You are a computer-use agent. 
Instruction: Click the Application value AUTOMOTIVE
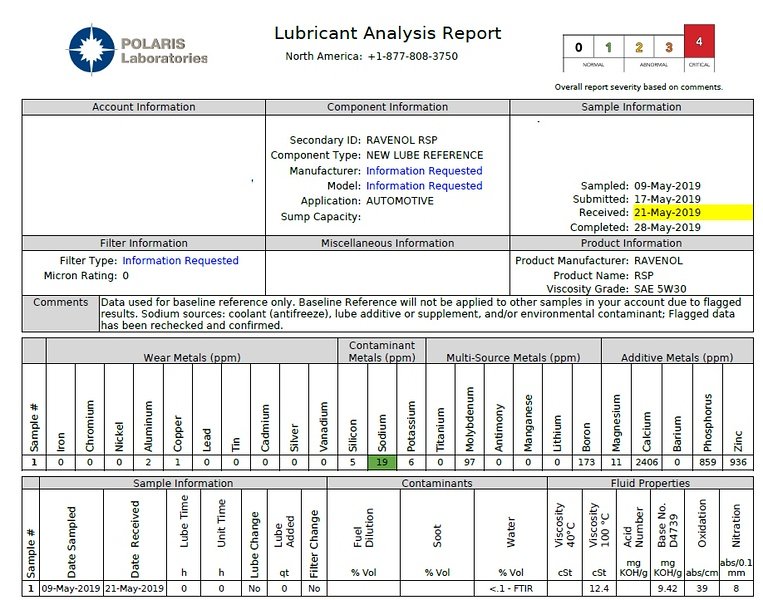coord(400,201)
